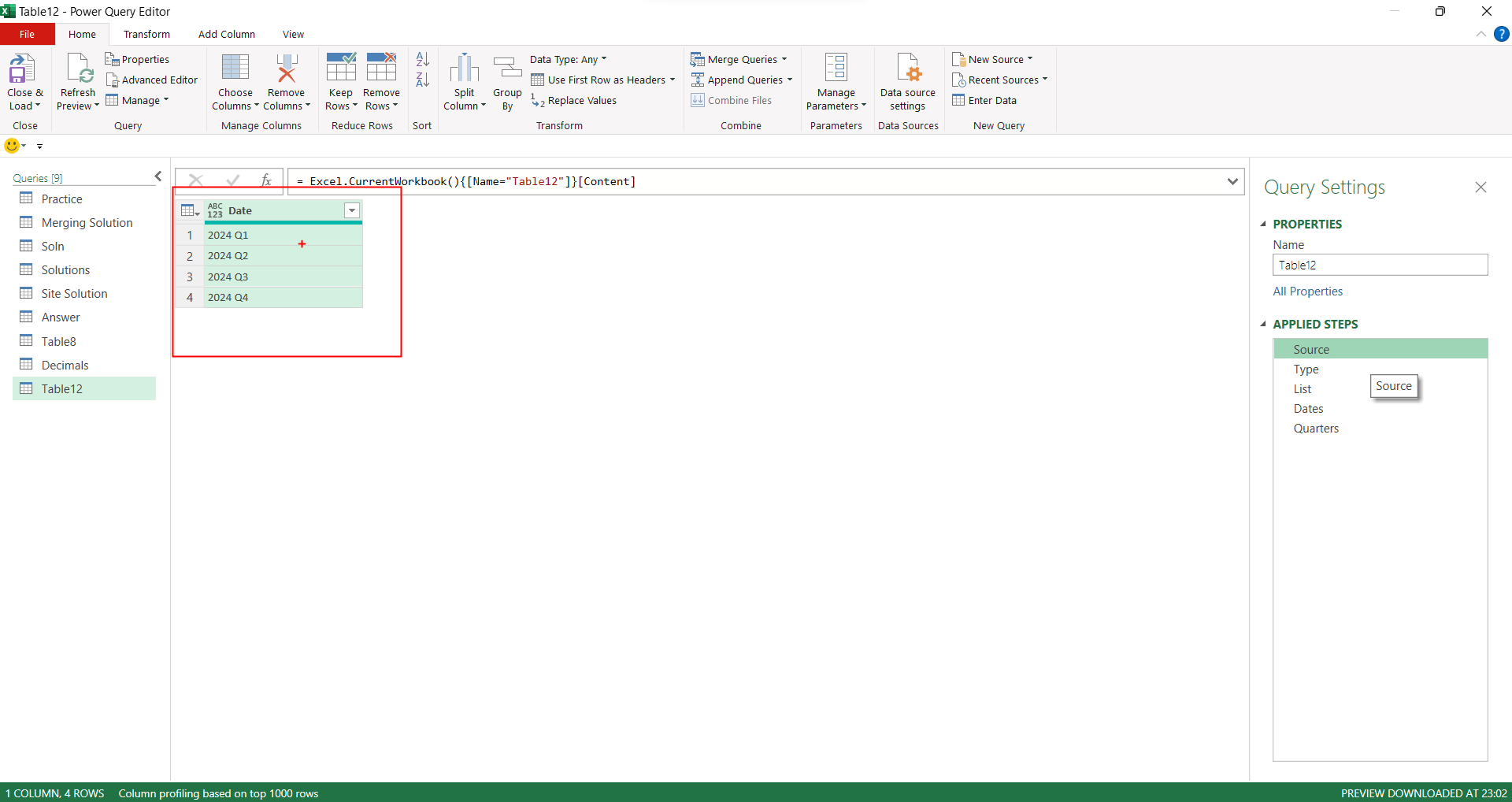Screen dimensions: 1512x802
Task: Switch to the Transform tab
Action: (x=146, y=34)
